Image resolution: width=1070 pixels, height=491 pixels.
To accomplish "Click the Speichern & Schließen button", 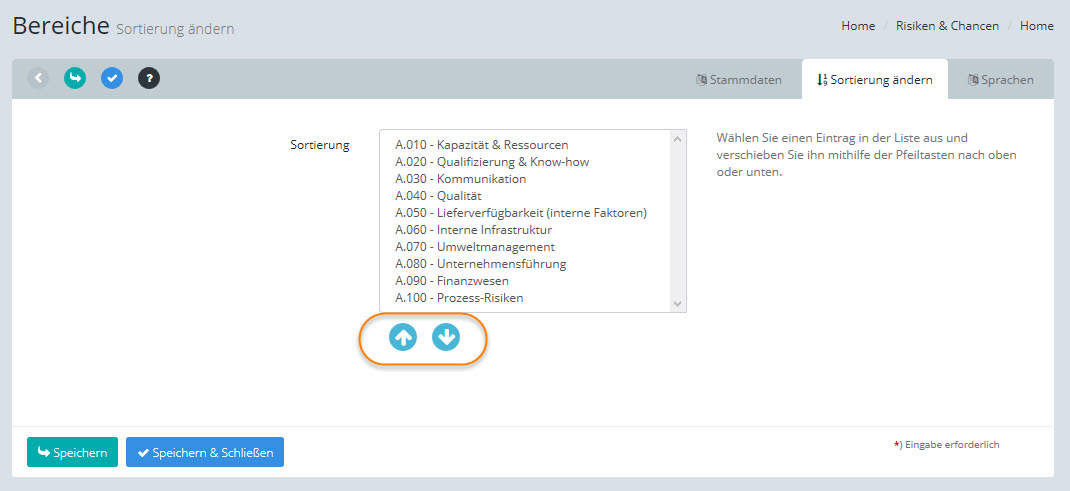I will pos(205,453).
